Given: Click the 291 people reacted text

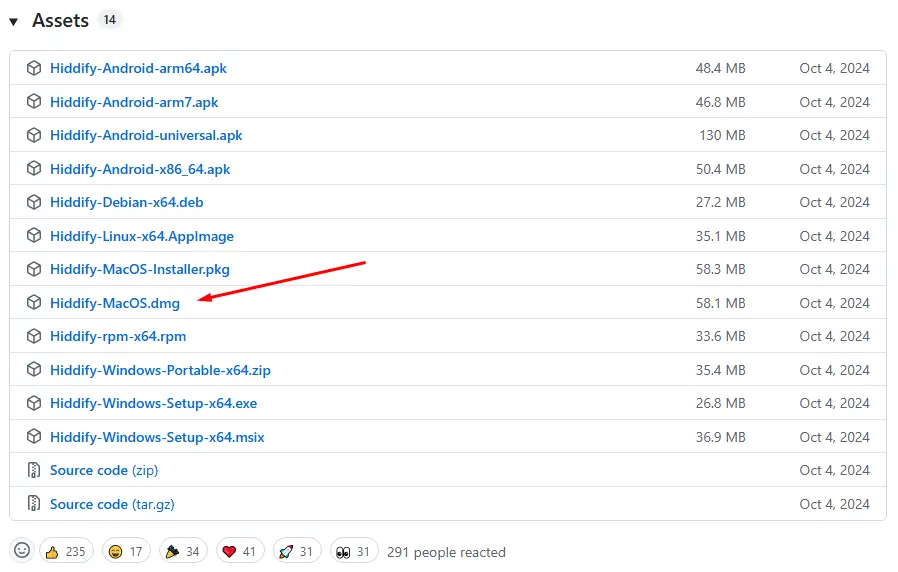Looking at the screenshot, I should click(x=446, y=552).
